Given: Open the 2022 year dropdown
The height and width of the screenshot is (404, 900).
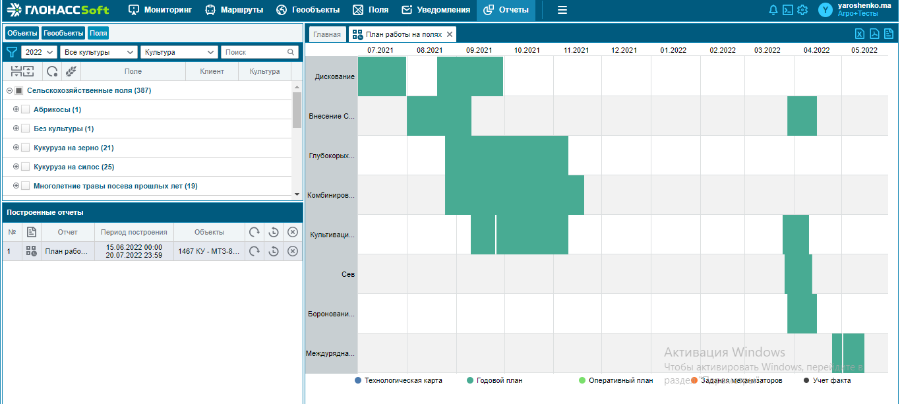Looking at the screenshot, I should pyautogui.click(x=38, y=51).
